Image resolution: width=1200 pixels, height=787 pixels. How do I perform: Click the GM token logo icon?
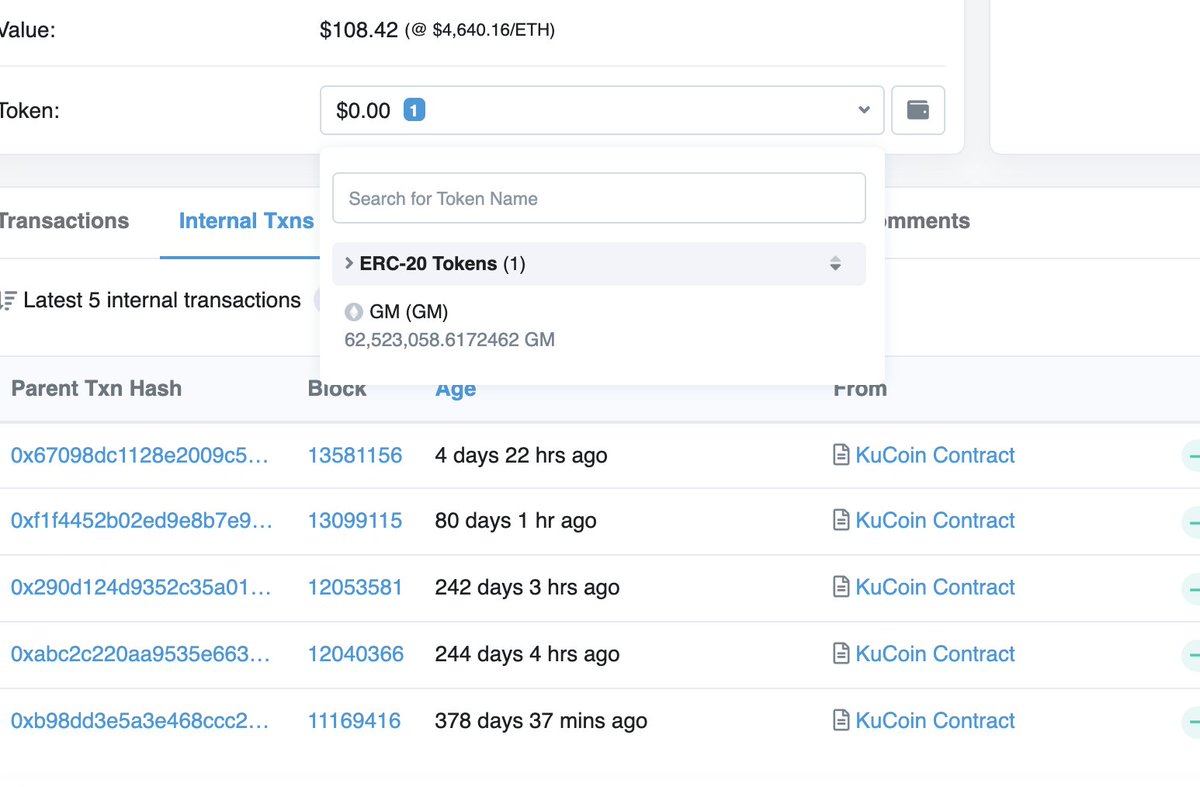click(353, 312)
